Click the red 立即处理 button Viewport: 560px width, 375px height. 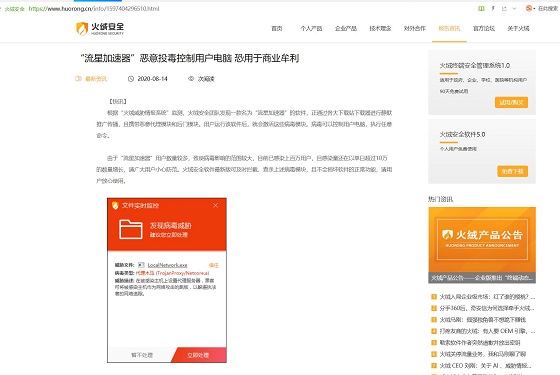pos(198,355)
